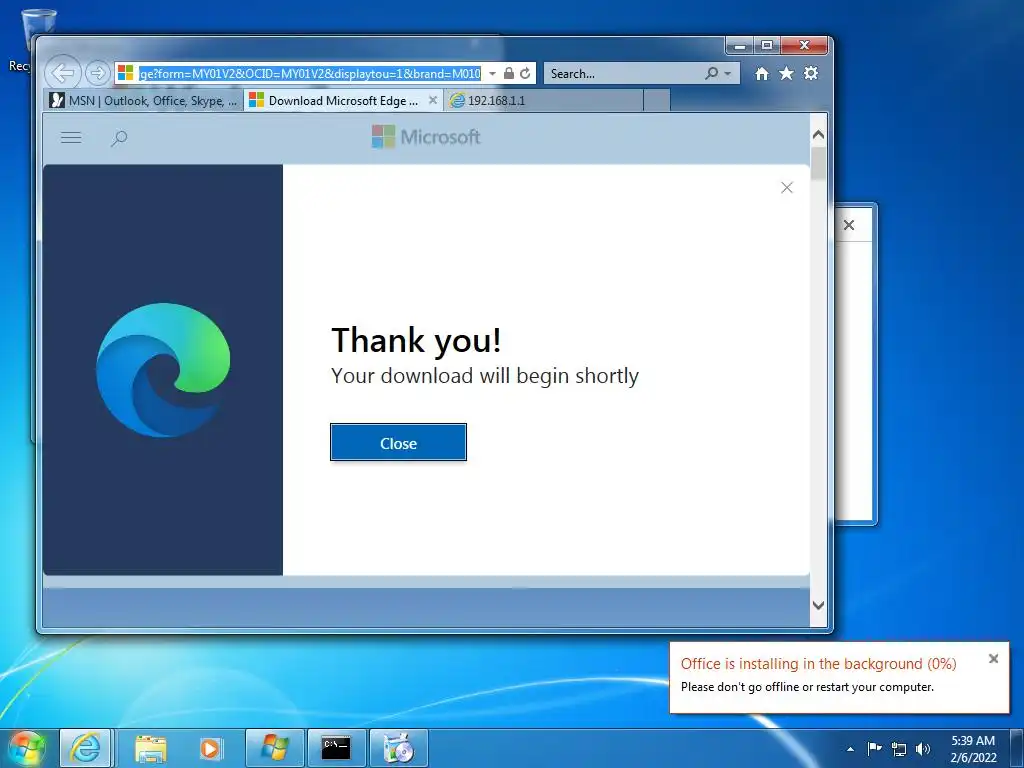Open a new tab with the blank tab button

[657, 101]
